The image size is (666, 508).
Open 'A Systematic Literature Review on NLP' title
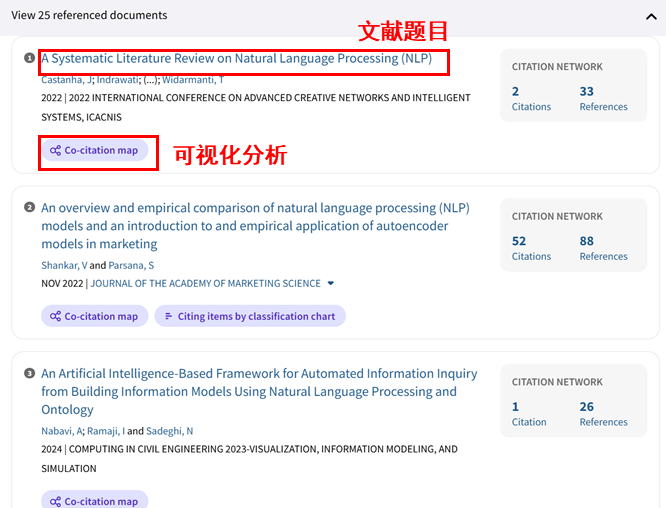point(237,59)
